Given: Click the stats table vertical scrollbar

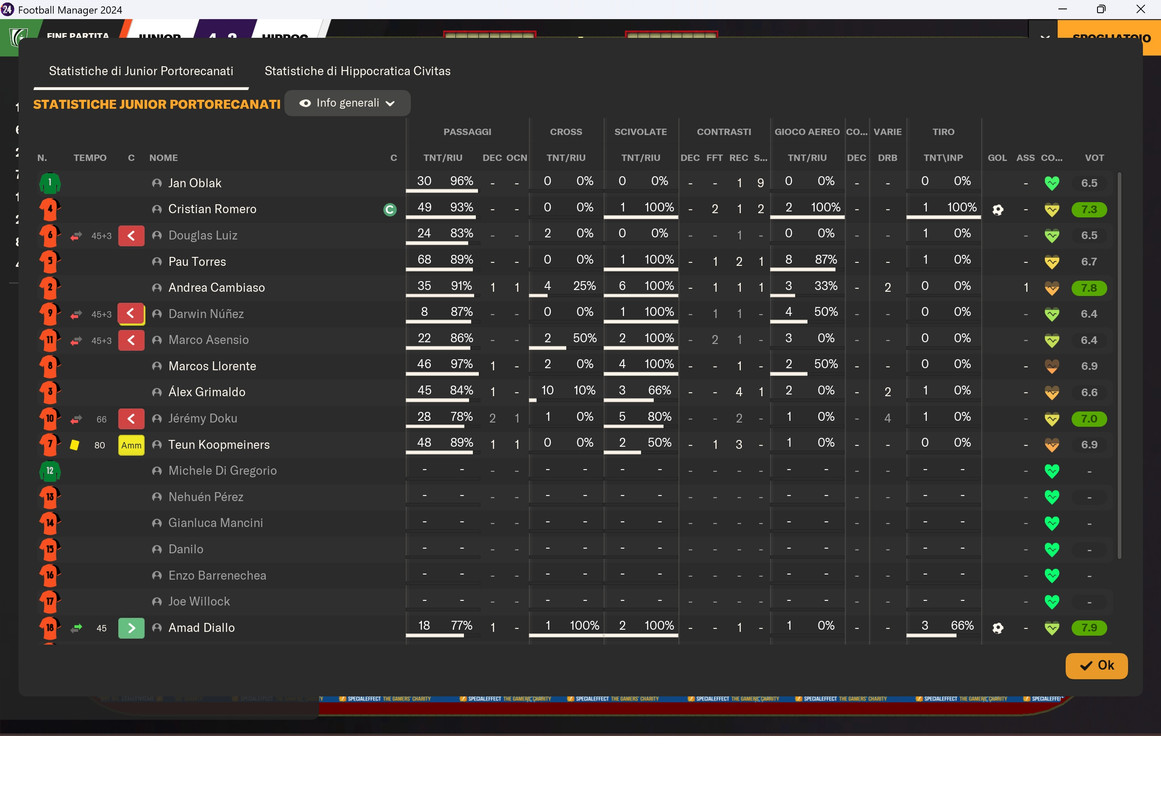Looking at the screenshot, I should point(1119,365).
